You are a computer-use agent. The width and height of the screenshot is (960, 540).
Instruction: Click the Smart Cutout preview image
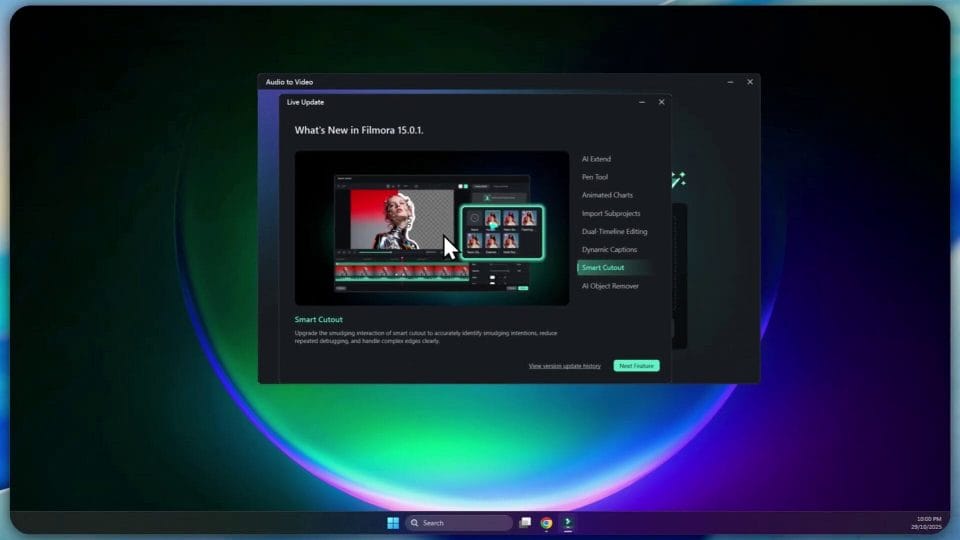pyautogui.click(x=431, y=228)
